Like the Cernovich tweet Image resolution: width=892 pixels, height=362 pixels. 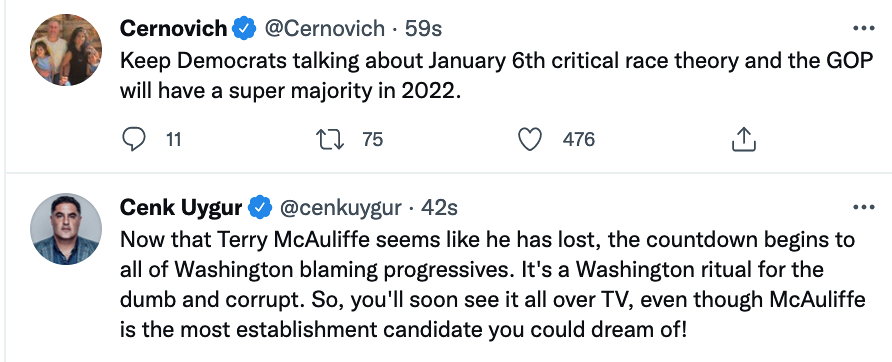(529, 139)
